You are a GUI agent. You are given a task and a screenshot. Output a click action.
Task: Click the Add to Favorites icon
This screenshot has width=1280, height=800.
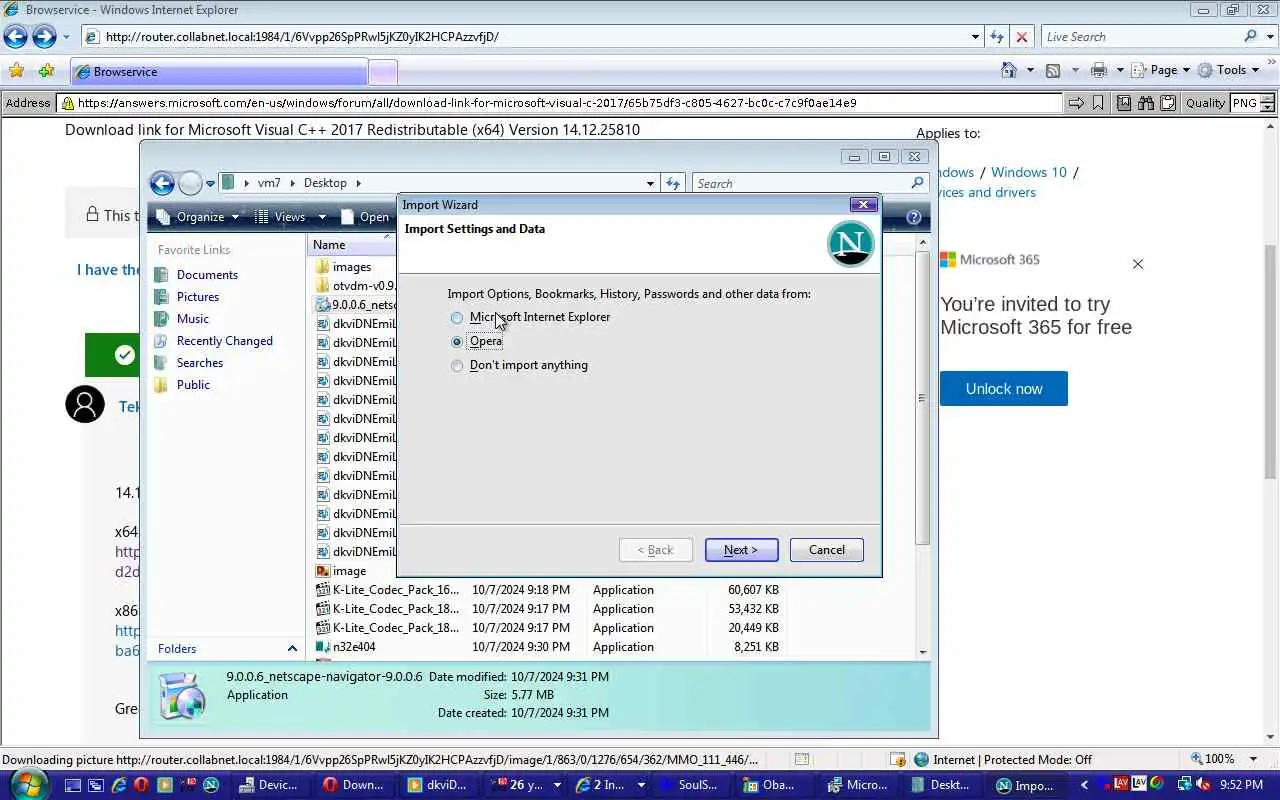pos(46,71)
